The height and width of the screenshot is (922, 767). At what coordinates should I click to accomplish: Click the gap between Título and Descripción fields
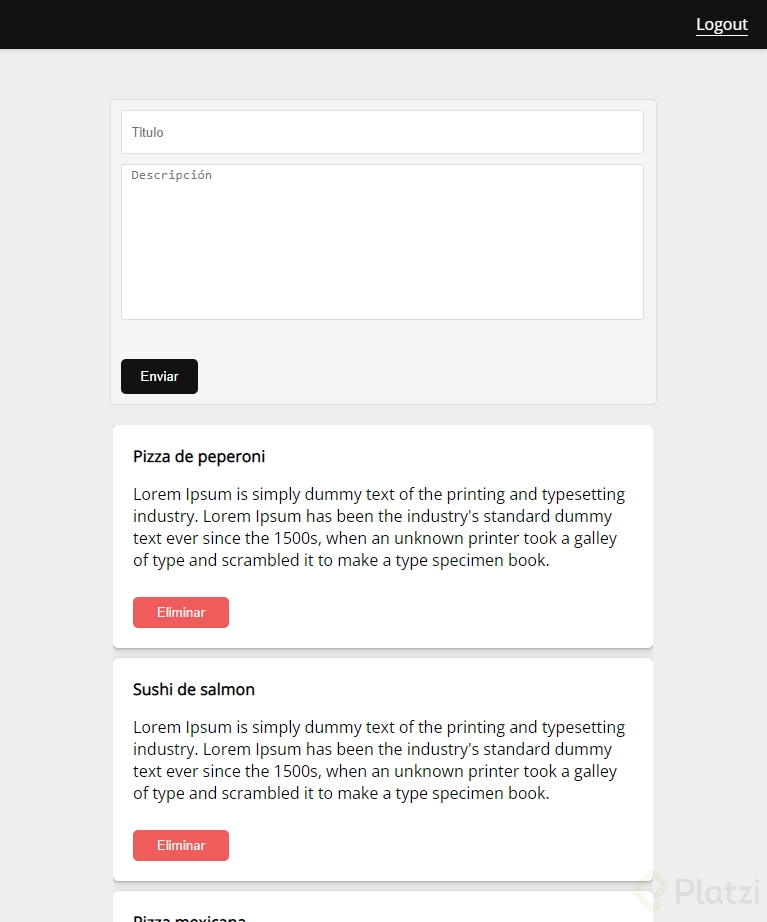[x=382, y=159]
